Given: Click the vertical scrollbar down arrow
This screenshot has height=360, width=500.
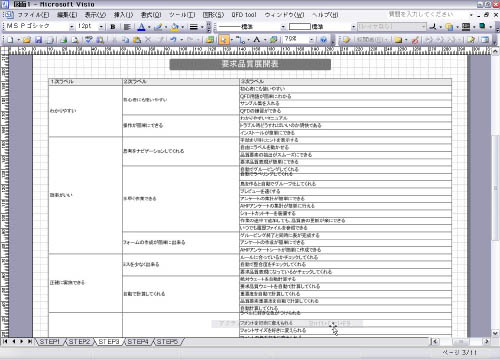Looking at the screenshot, I should tap(495, 333).
